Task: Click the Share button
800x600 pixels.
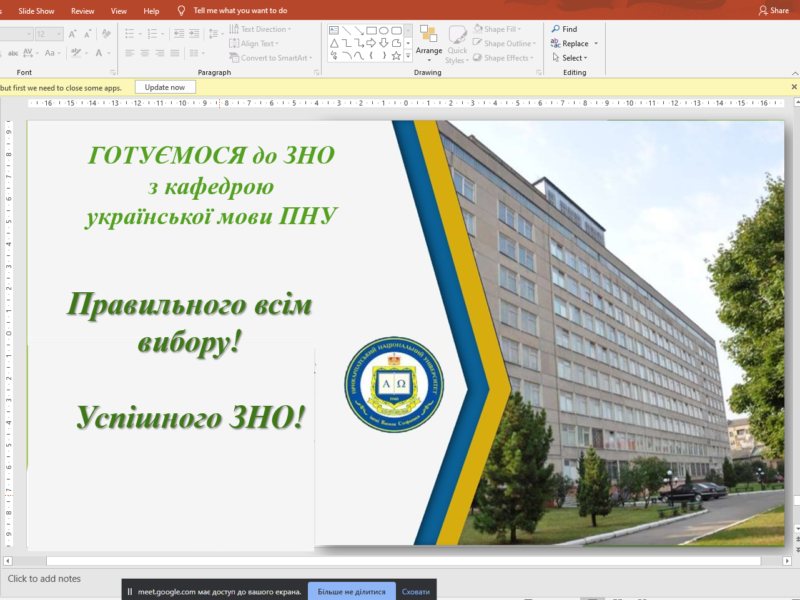Action: (x=773, y=10)
